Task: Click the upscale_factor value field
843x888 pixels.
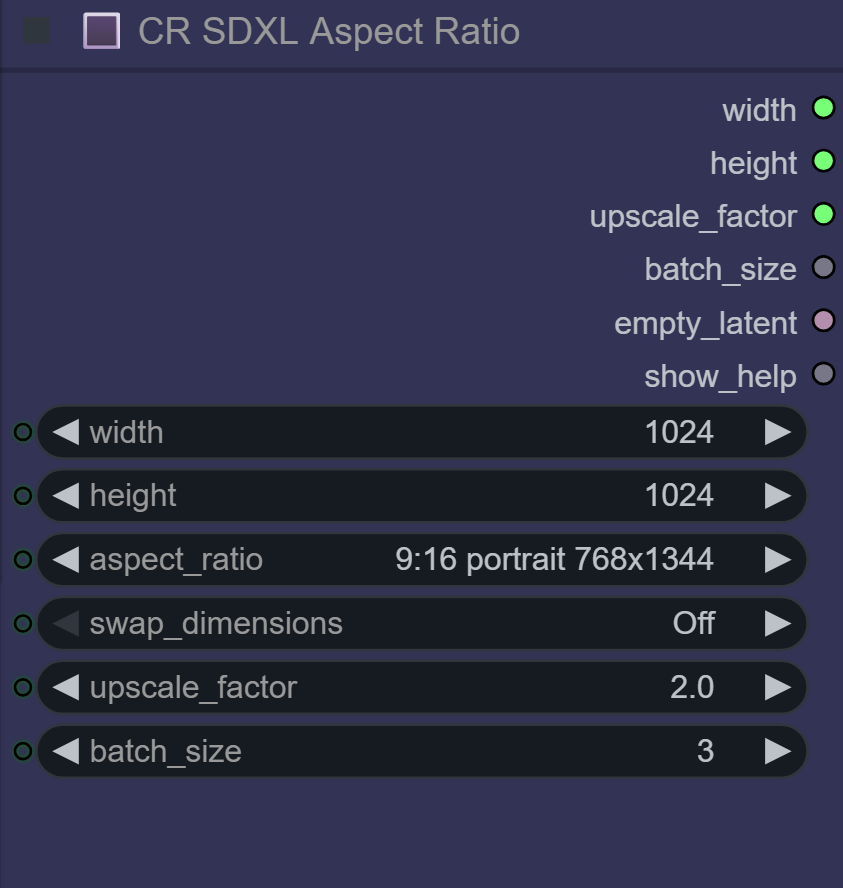Action: 420,688
